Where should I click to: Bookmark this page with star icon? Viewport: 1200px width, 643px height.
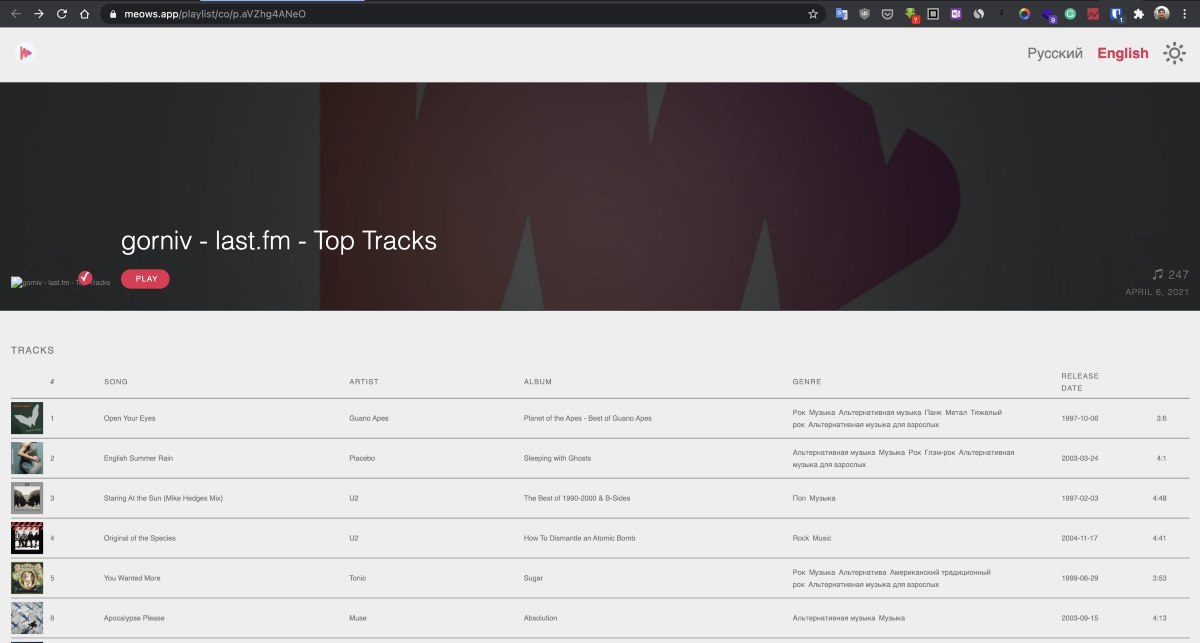[813, 14]
